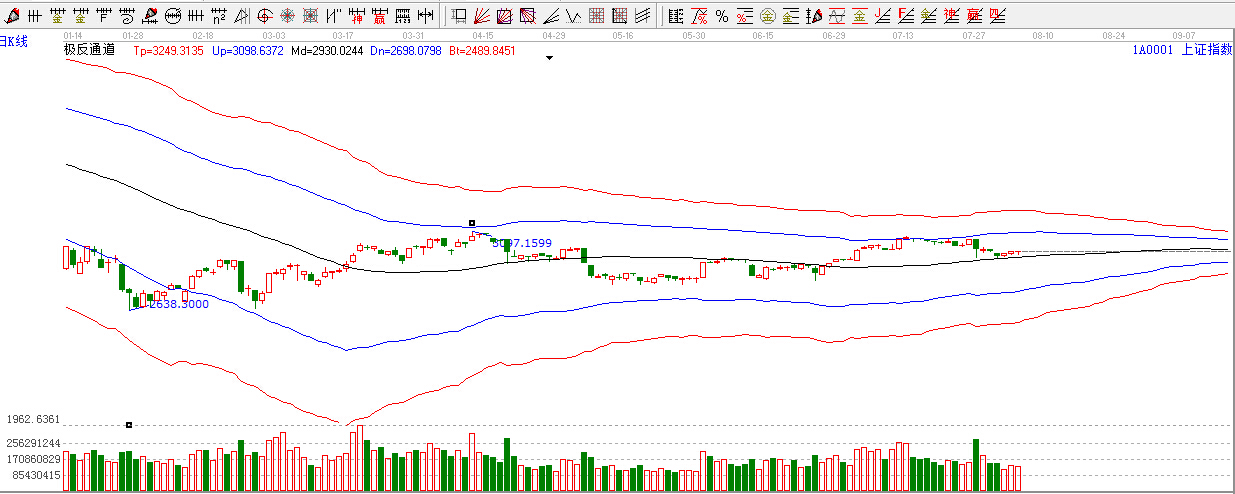
Task: Click the square marker above volume panel
Action: [x=129, y=425]
